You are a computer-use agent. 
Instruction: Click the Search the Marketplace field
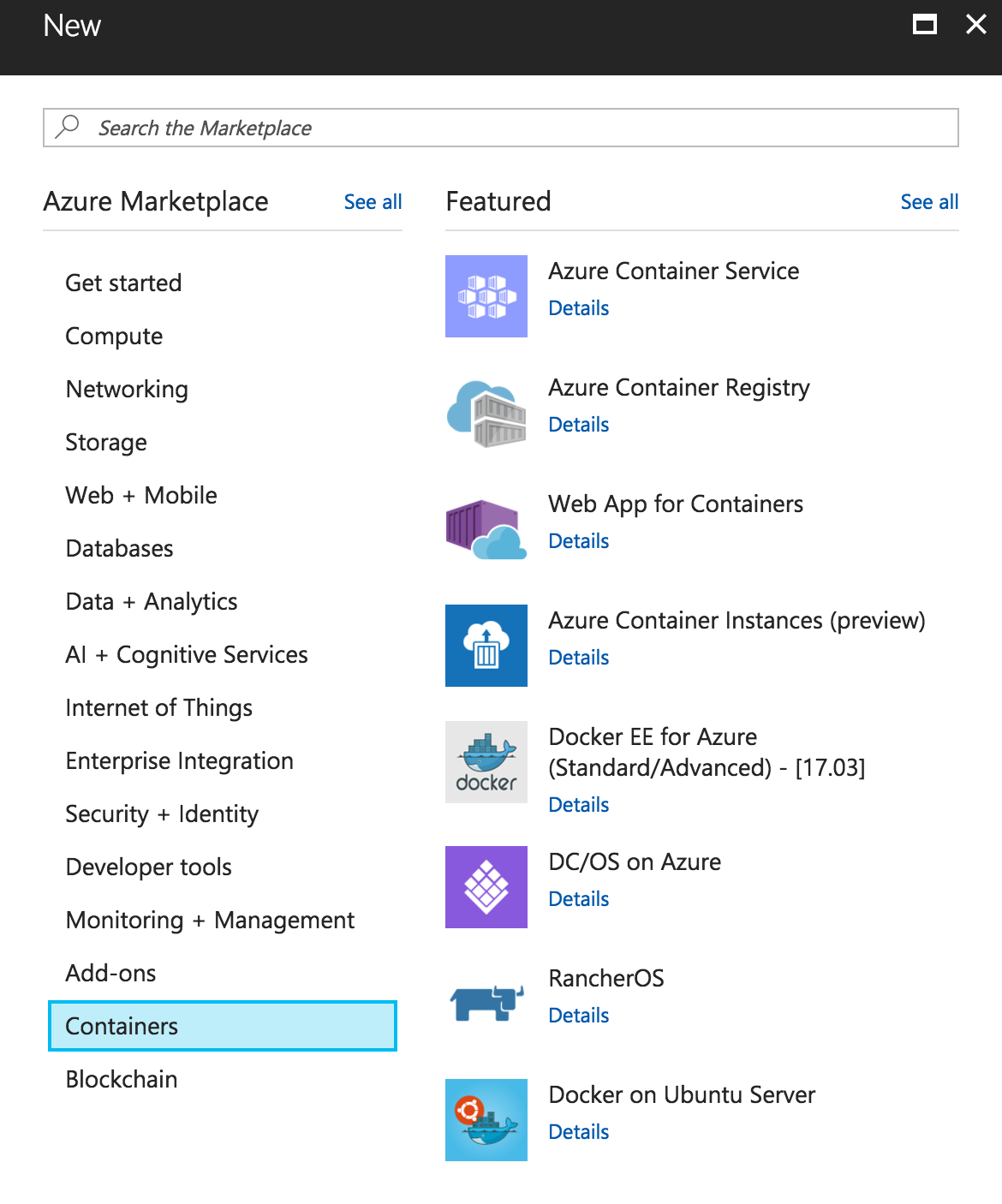(x=501, y=128)
